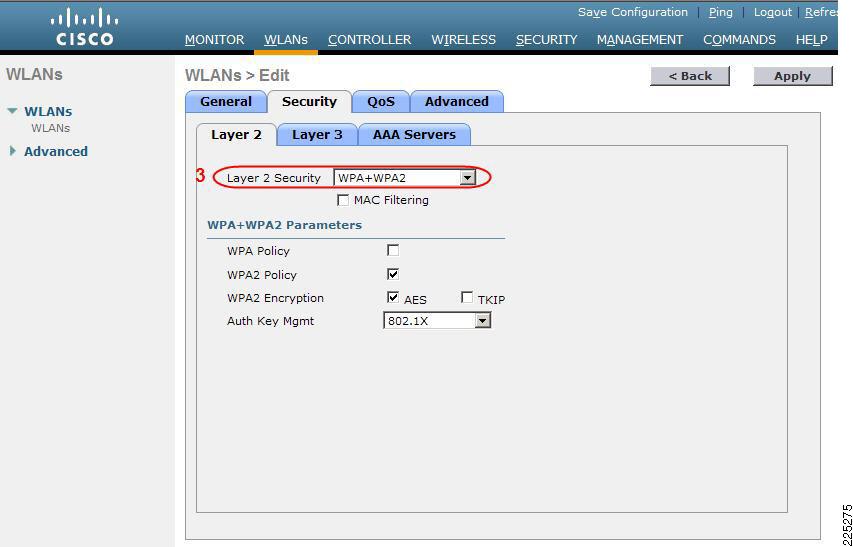Open the Layer 2 Security dropdown
853x547 pixels.
pyautogui.click(x=405, y=178)
